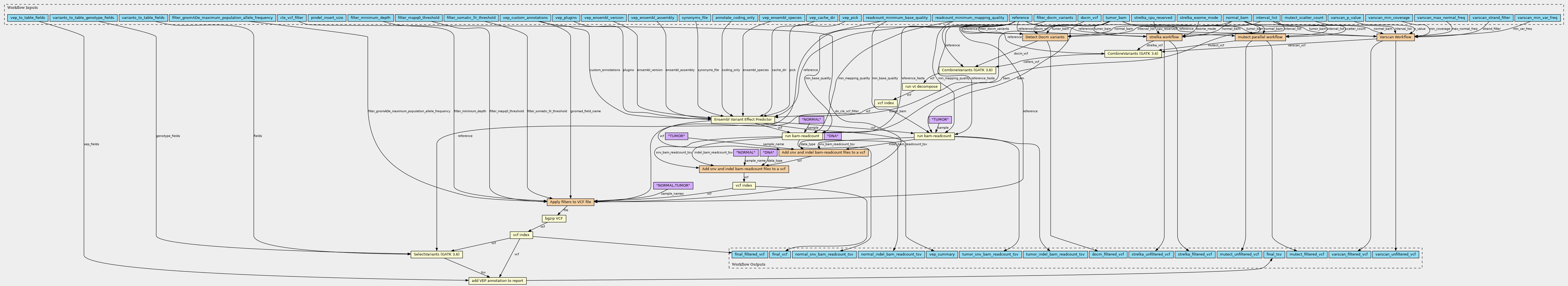Select the Varscan Workflow node
Screen dimensions: 1568x286
(x=1394, y=37)
